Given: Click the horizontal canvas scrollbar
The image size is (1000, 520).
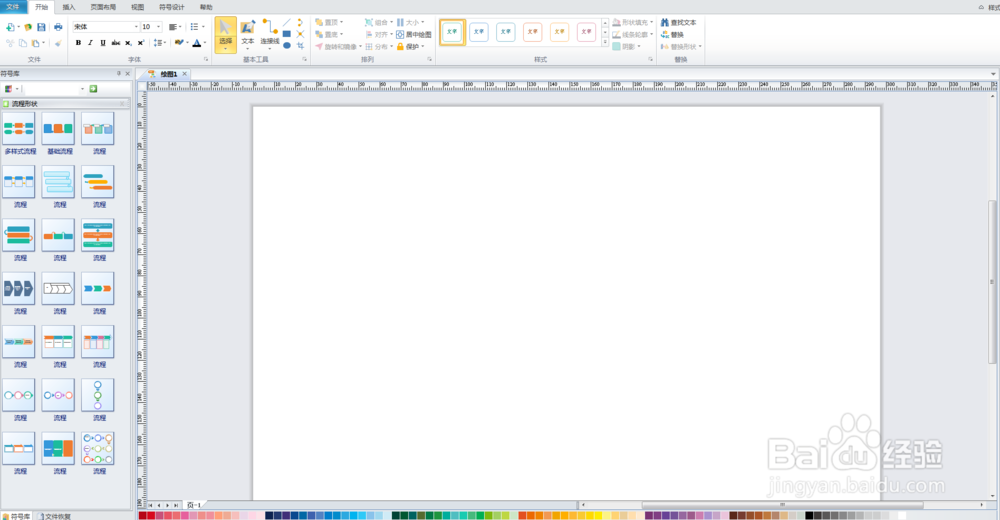Looking at the screenshot, I should coord(782,505).
